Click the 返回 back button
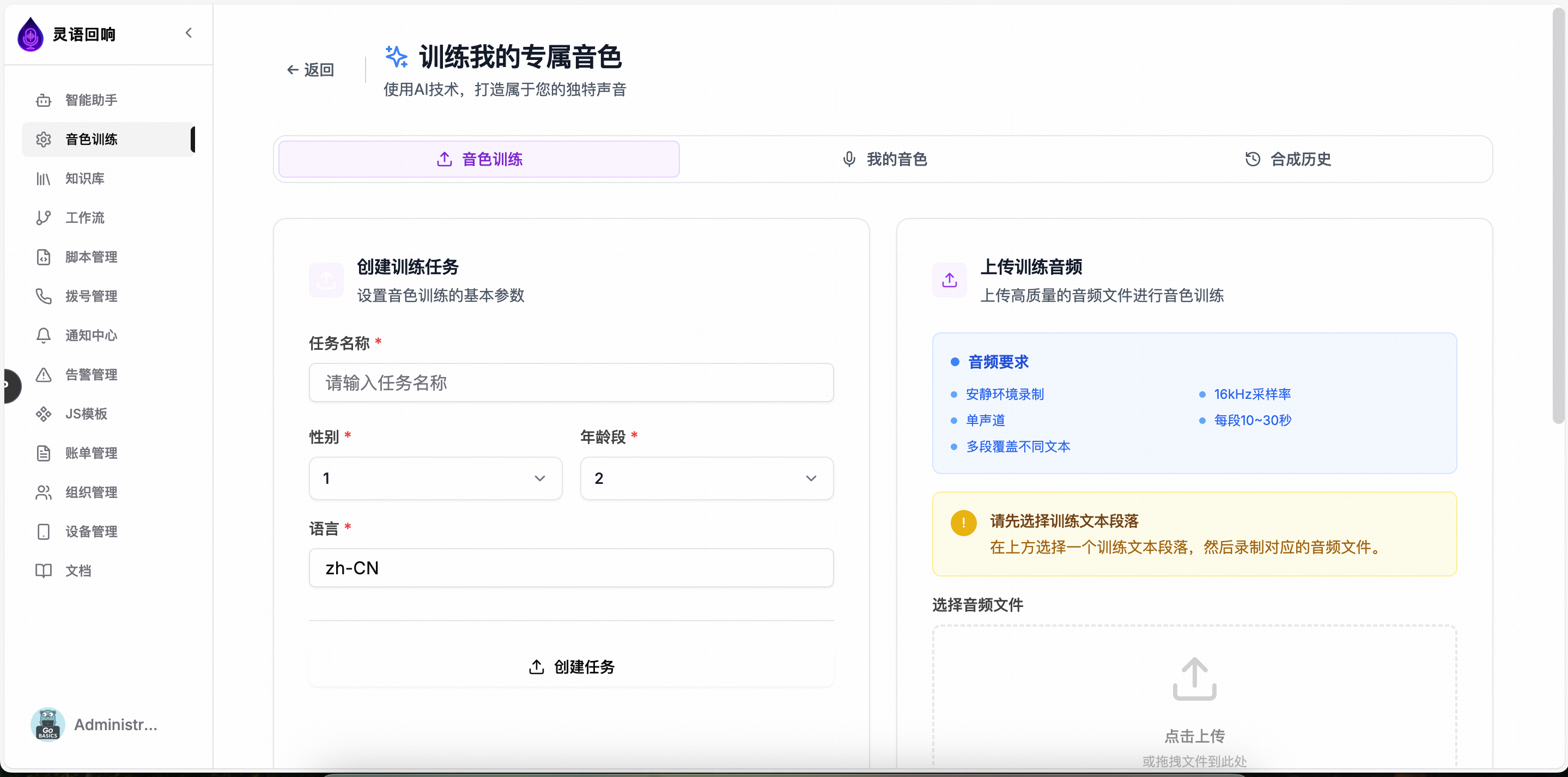Screen dimensions: 1568x777 pos(311,70)
